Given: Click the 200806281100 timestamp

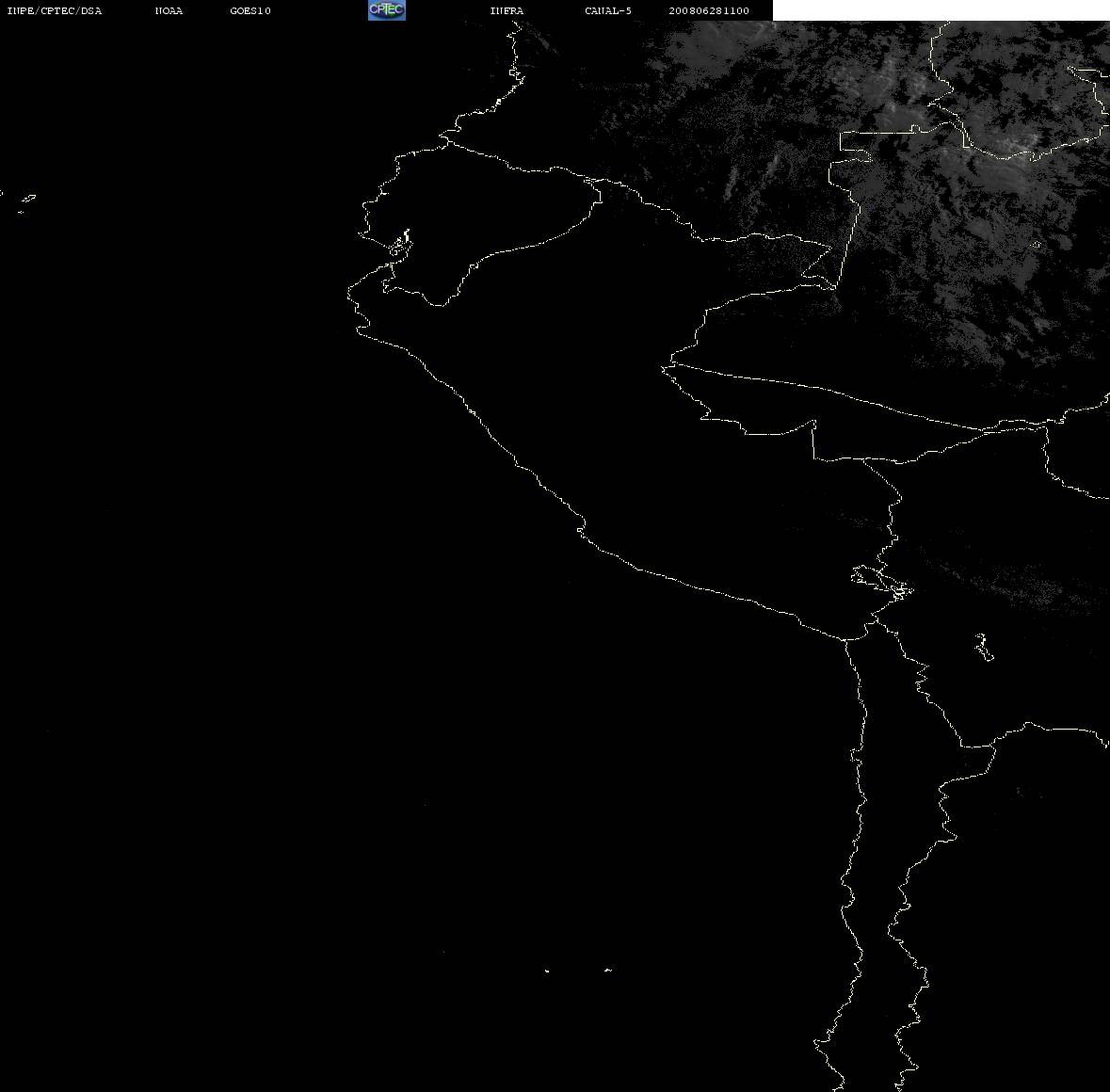Looking at the screenshot, I should tap(709, 10).
